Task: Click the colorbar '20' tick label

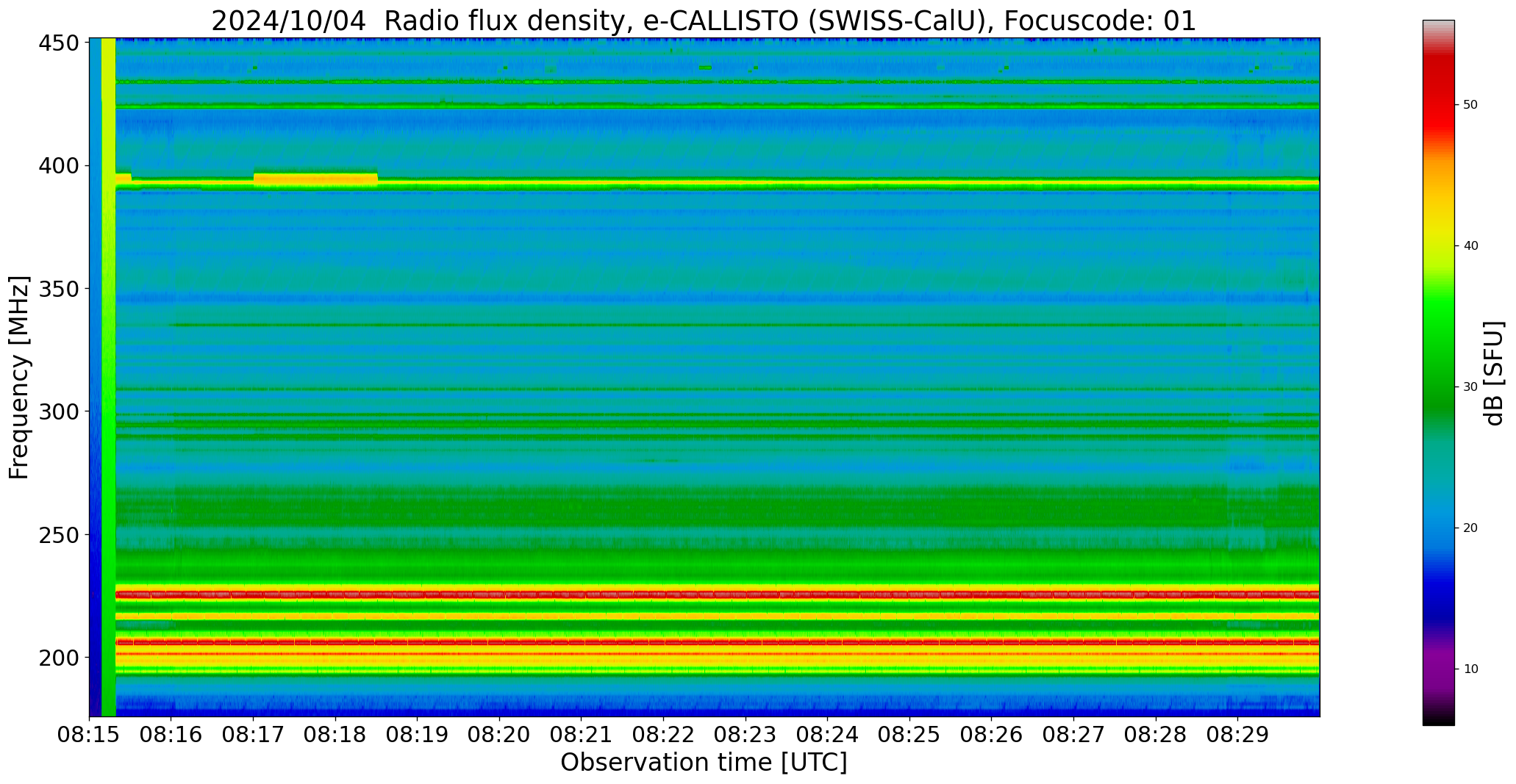Action: tap(1470, 528)
